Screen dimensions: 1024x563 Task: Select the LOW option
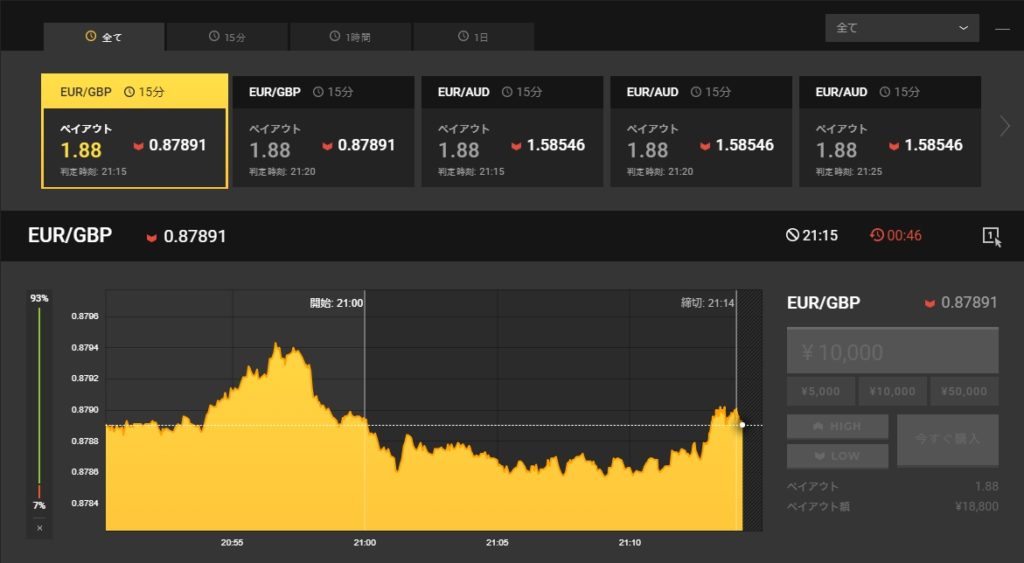coord(837,456)
